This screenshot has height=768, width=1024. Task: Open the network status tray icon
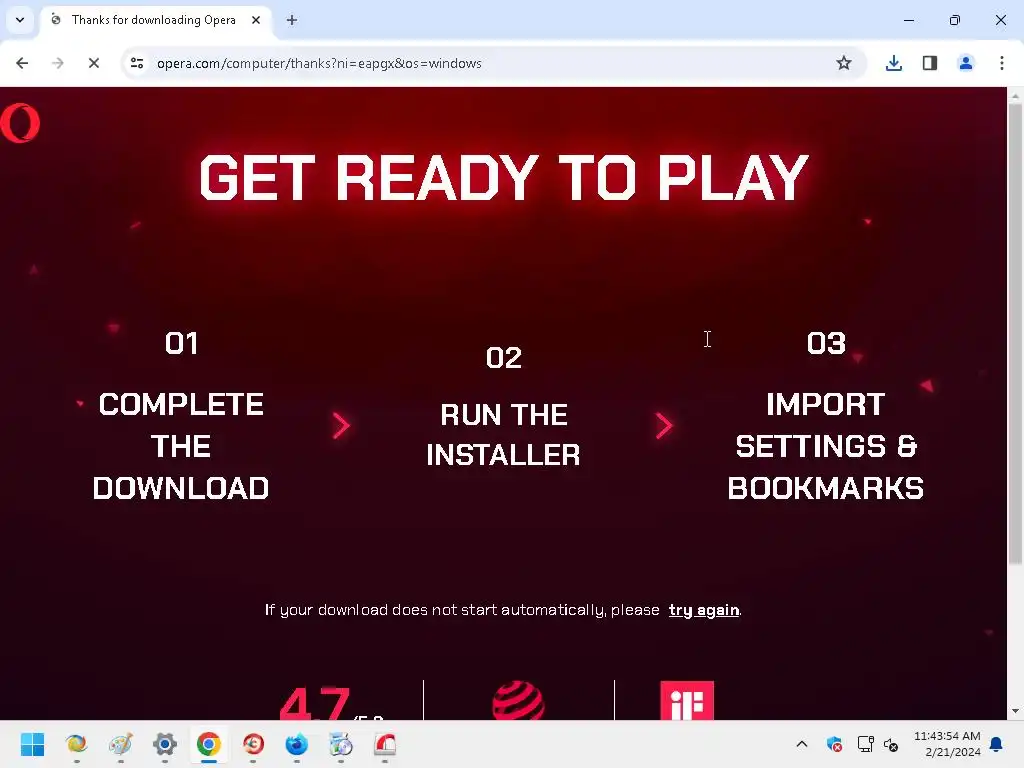point(865,744)
